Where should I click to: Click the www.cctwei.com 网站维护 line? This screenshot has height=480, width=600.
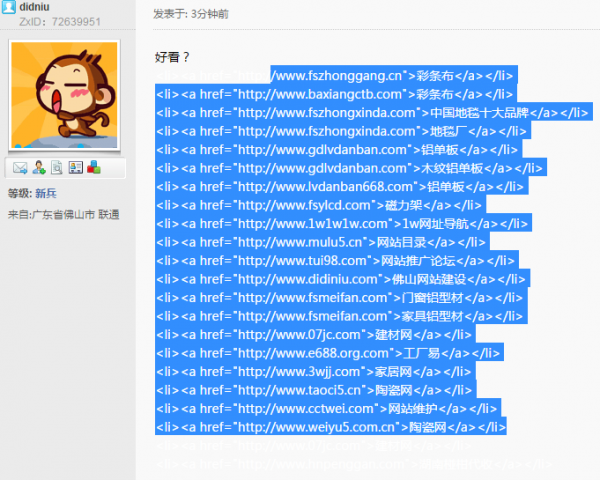pyautogui.click(x=327, y=408)
